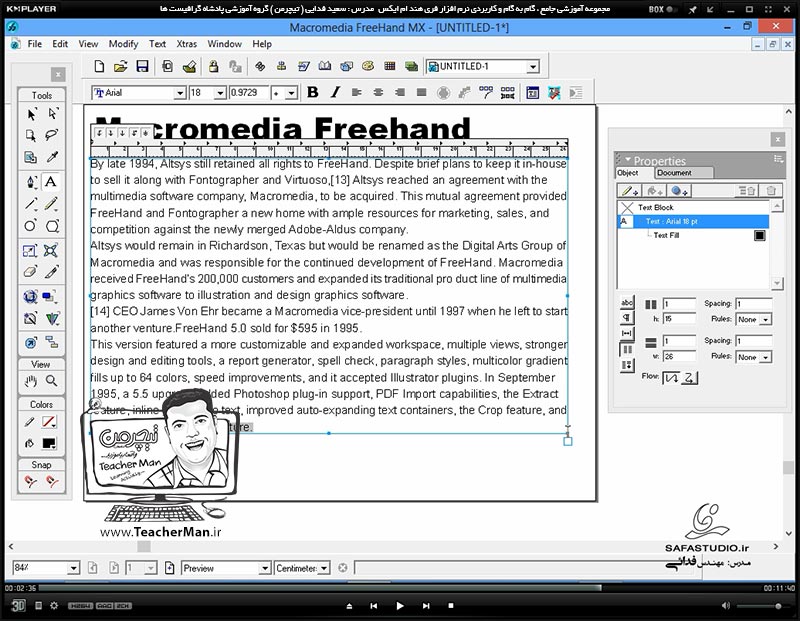Image resolution: width=800 pixels, height=621 pixels.
Task: Select the Text : Arial 18 pt row
Action: coord(692,221)
